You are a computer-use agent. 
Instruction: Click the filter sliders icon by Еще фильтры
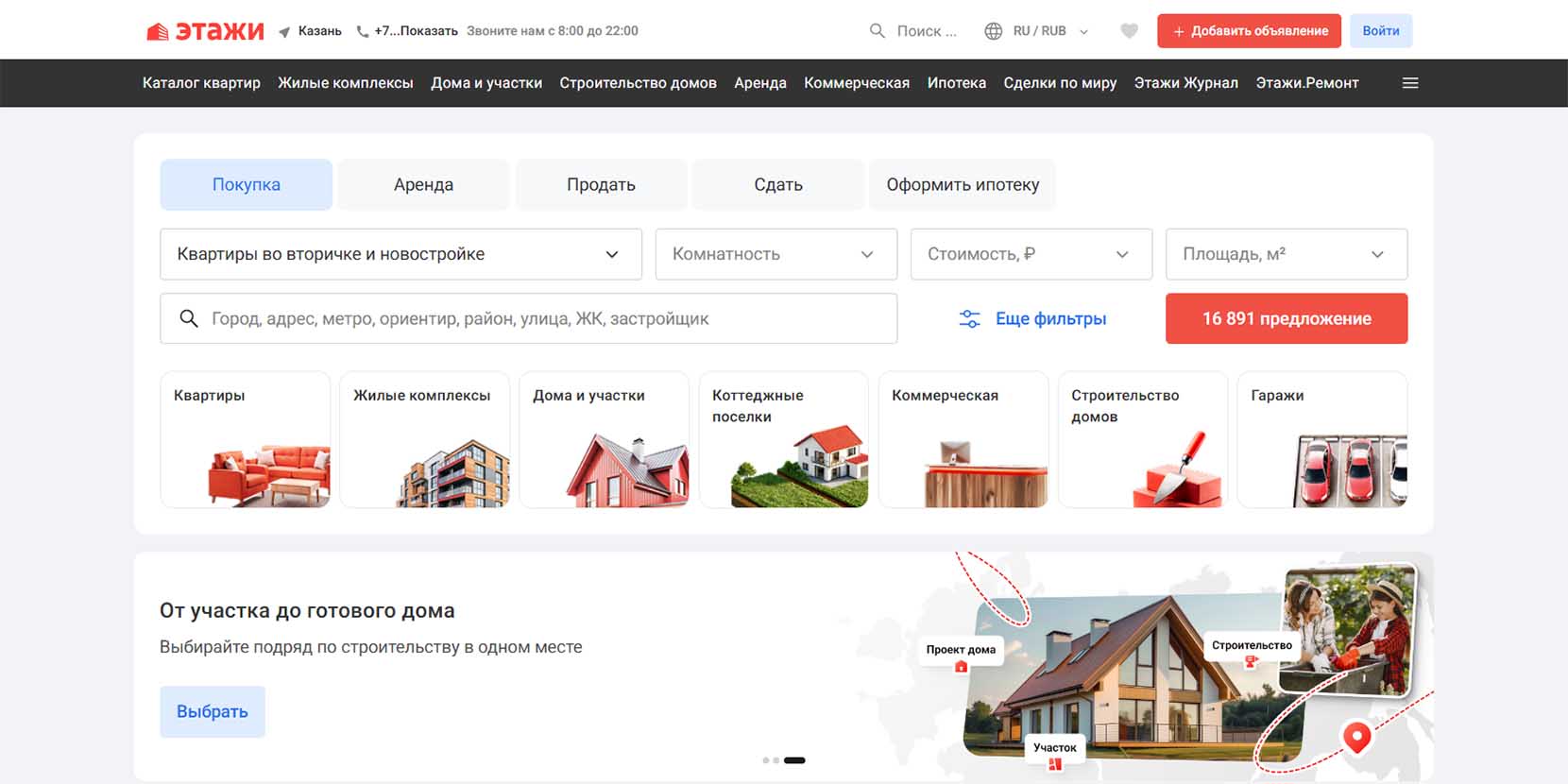tap(969, 319)
